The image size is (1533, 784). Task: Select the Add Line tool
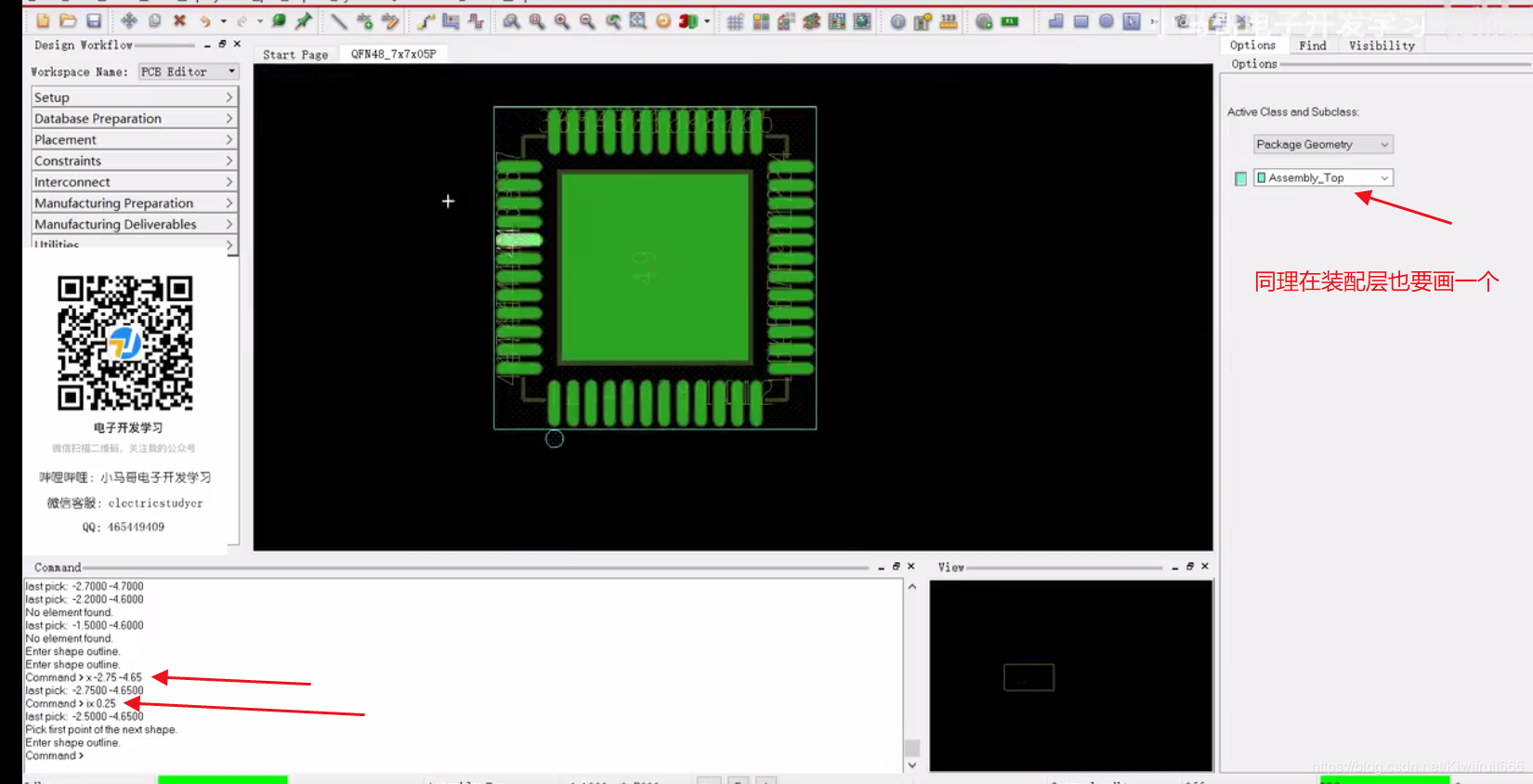pyautogui.click(x=339, y=20)
